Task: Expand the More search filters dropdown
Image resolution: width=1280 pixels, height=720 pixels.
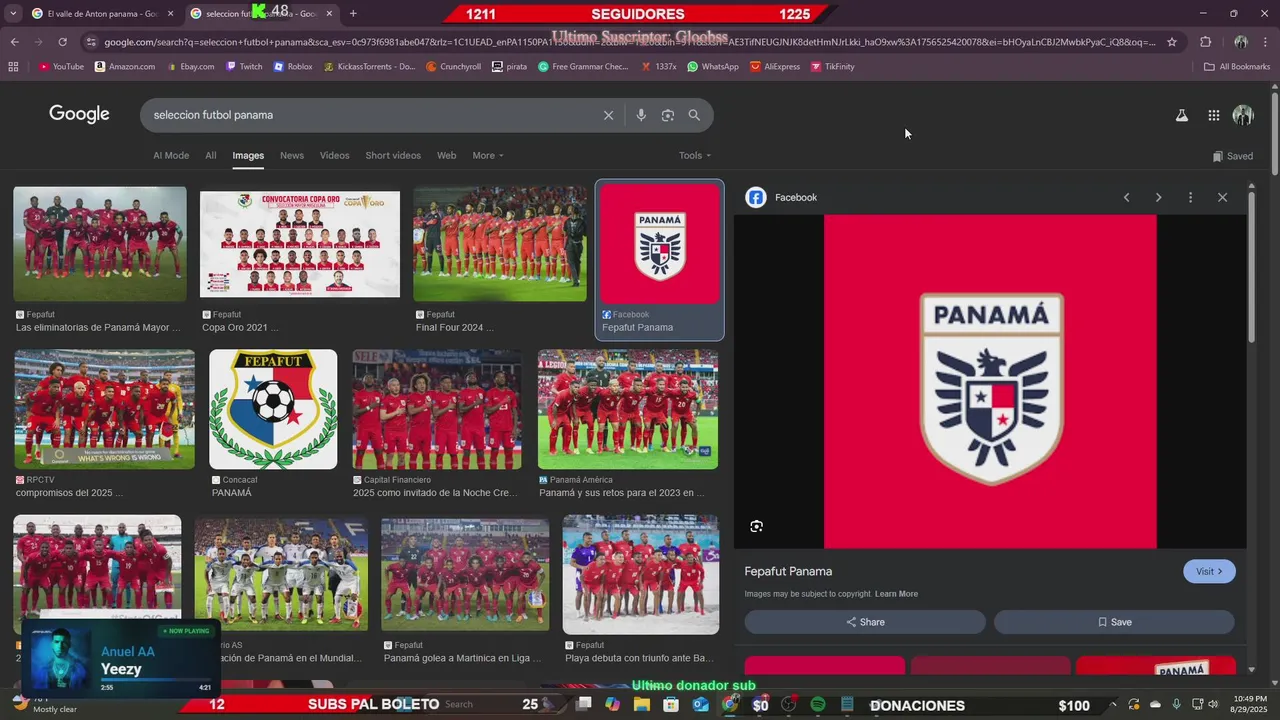Action: [x=488, y=156]
